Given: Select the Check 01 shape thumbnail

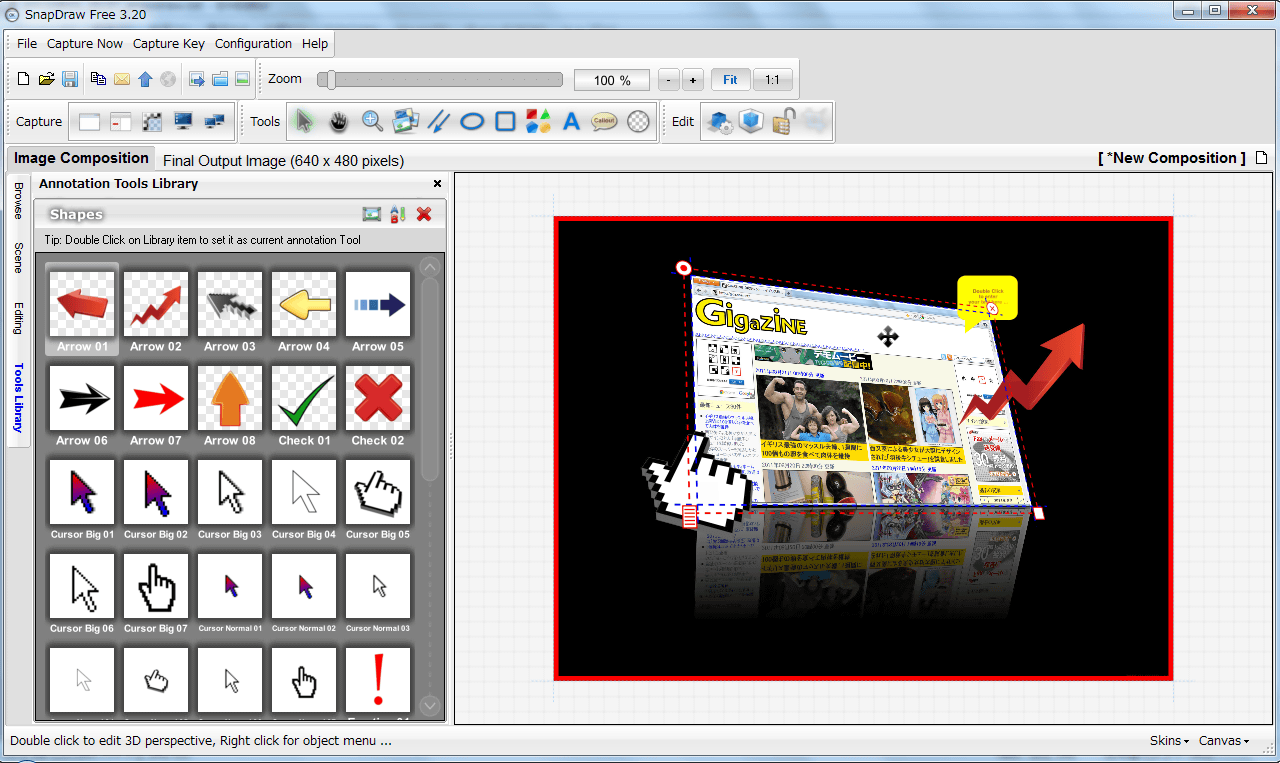Looking at the screenshot, I should coord(304,405).
